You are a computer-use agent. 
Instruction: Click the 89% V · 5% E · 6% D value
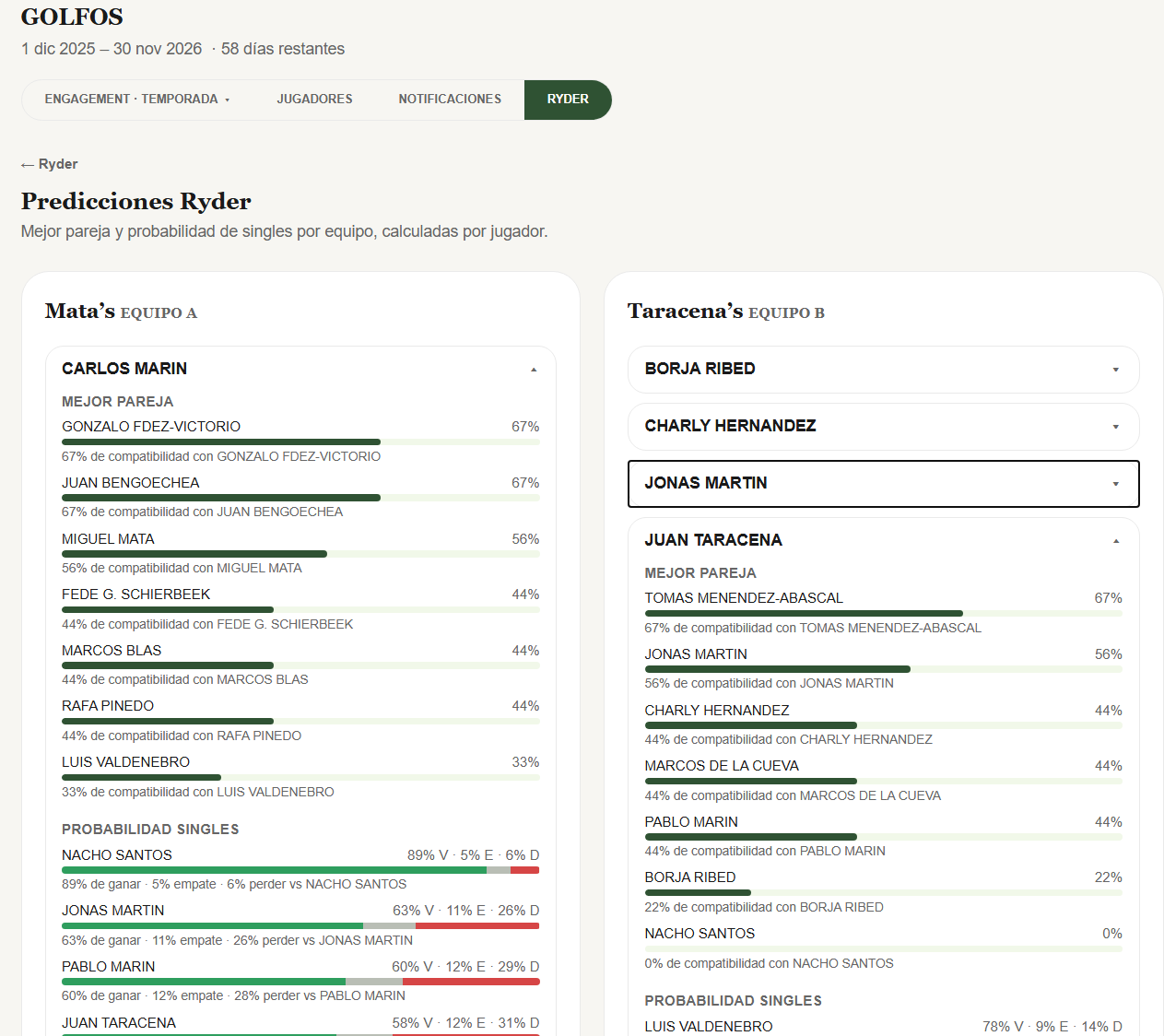tap(474, 855)
